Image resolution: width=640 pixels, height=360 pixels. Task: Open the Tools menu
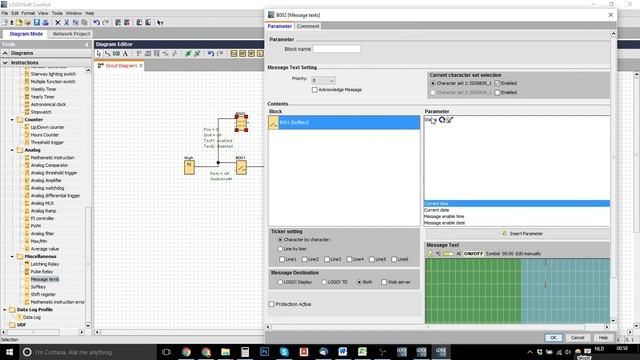(x=57, y=13)
